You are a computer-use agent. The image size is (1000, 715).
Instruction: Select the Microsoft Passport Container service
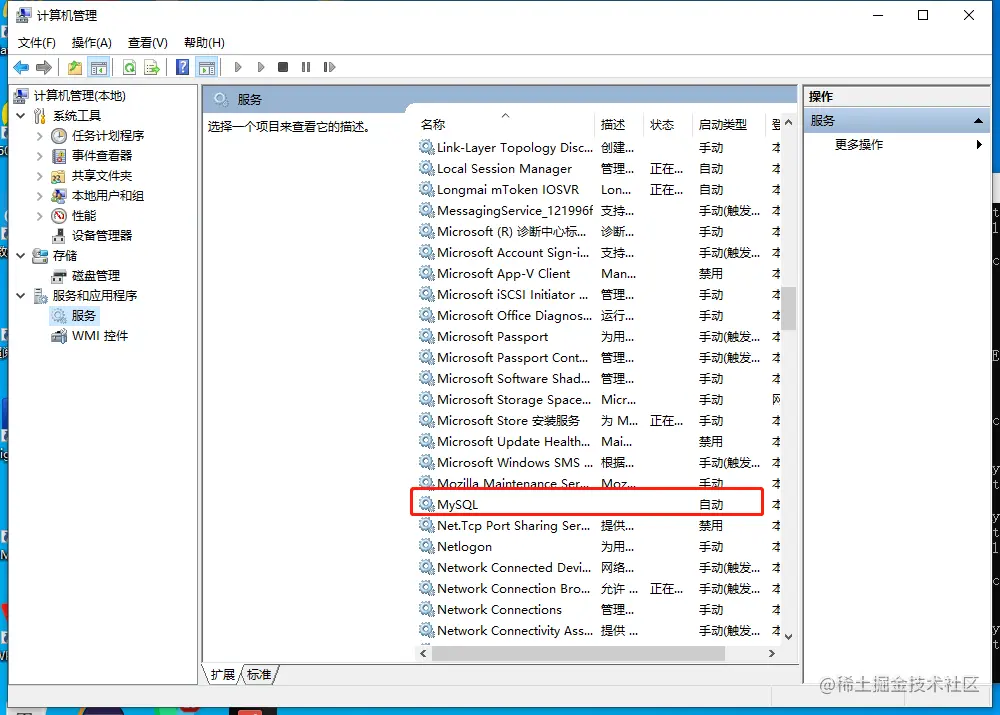(x=598, y=357)
